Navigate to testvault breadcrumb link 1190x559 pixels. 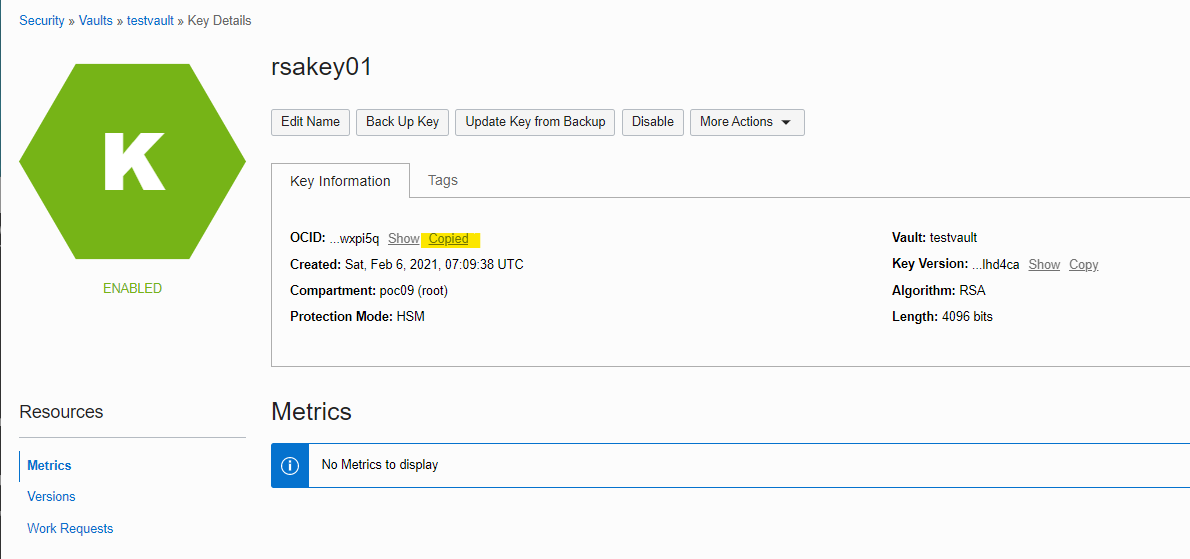[152, 20]
